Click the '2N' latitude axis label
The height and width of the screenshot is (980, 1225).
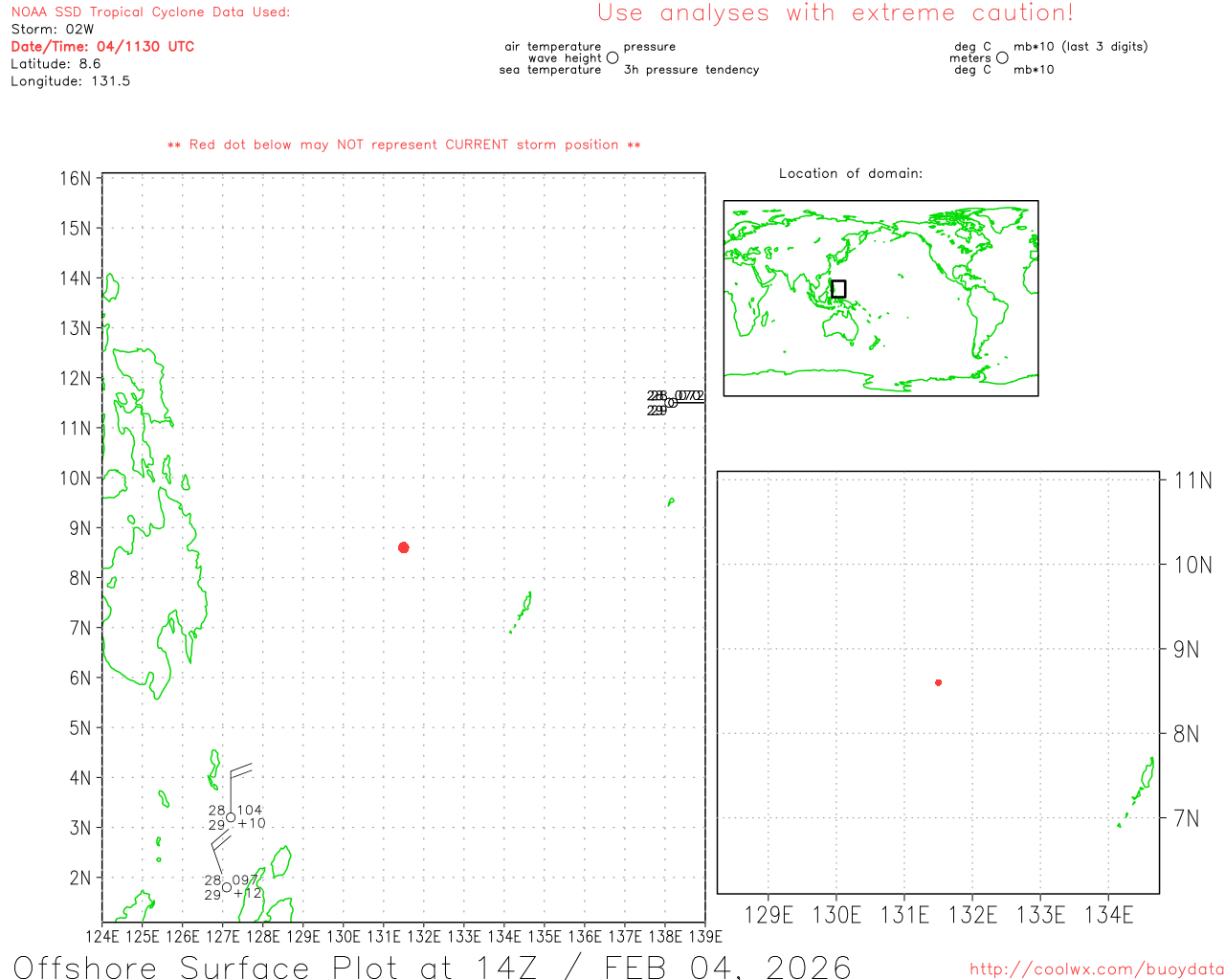(x=80, y=878)
